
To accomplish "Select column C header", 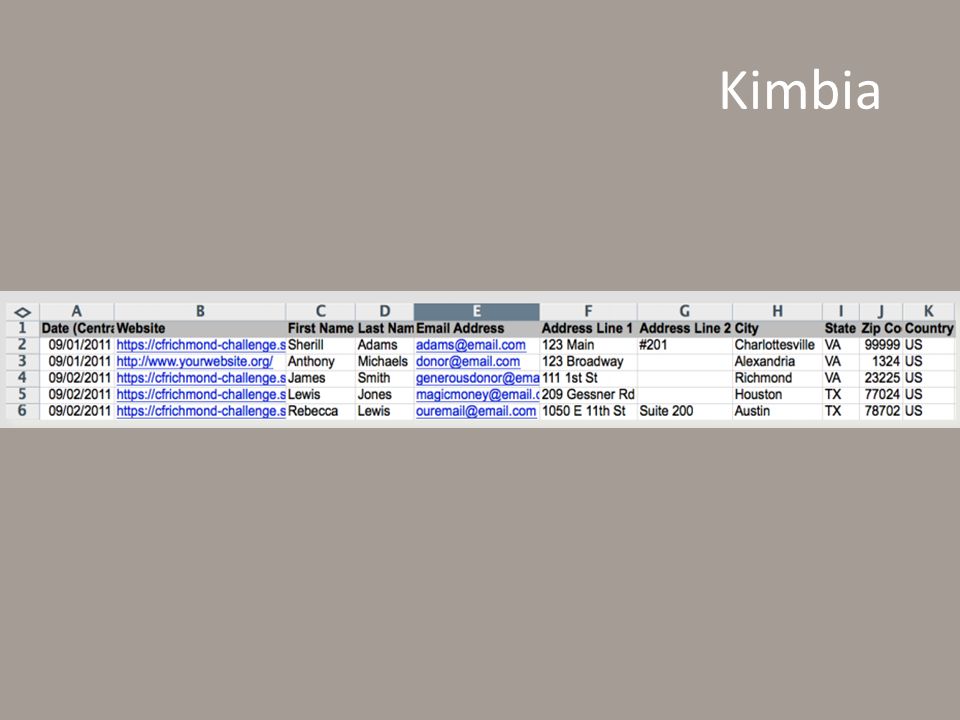I will click(320, 312).
